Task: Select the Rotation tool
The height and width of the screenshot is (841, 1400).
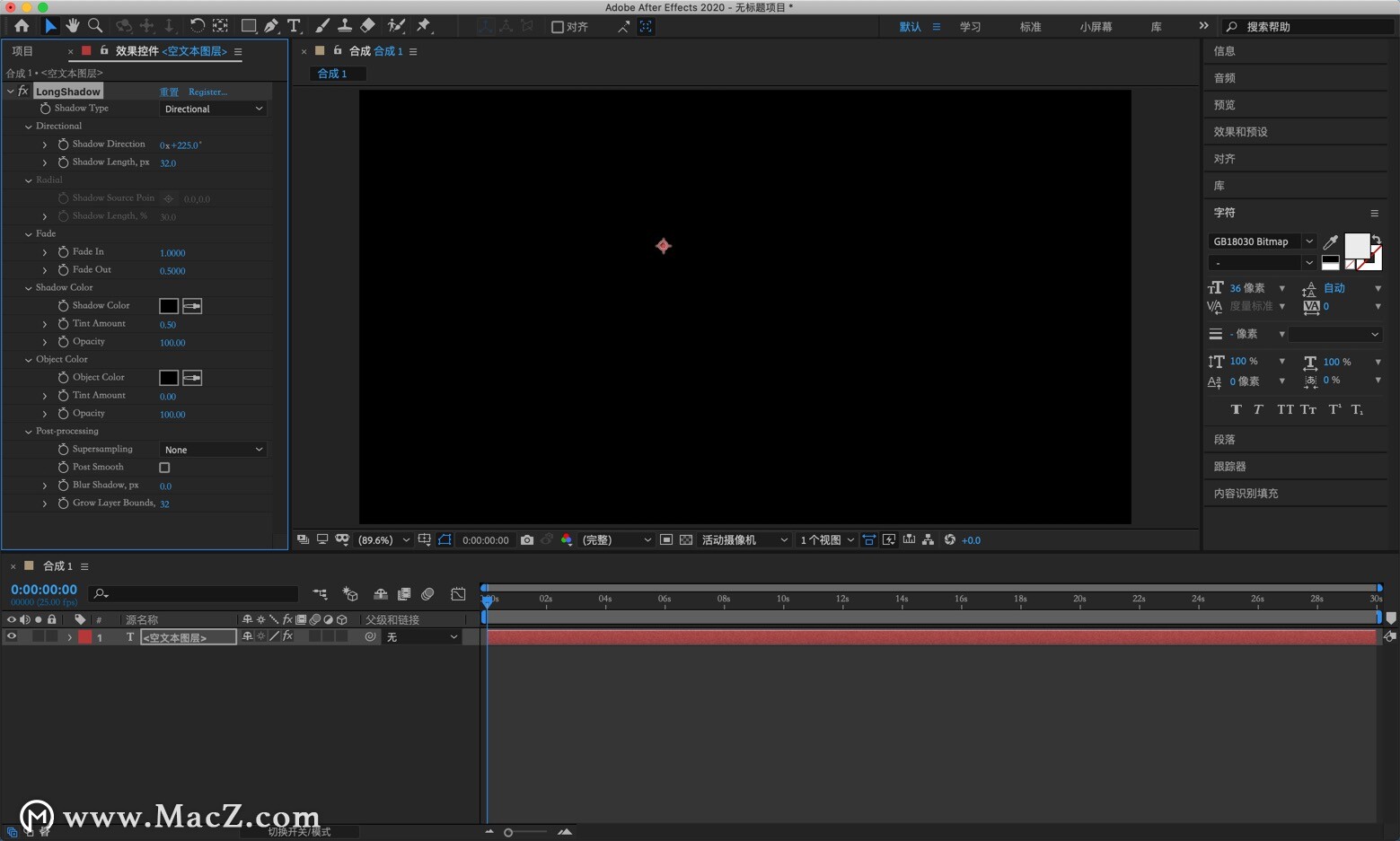Action: [197, 26]
